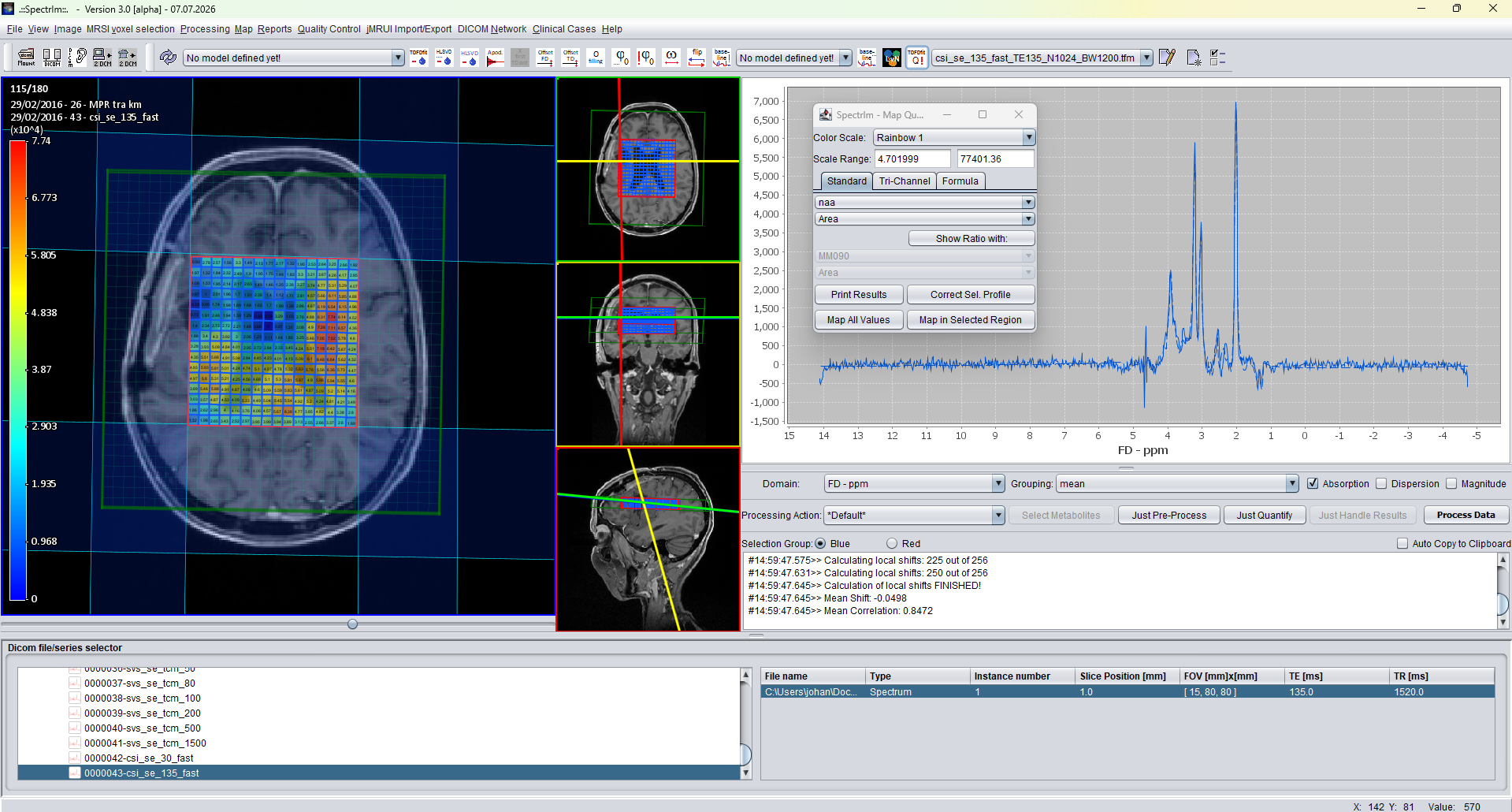1512x812 pixels.
Task: Click the black-text HLSVD filter icon
Action: pos(444,58)
